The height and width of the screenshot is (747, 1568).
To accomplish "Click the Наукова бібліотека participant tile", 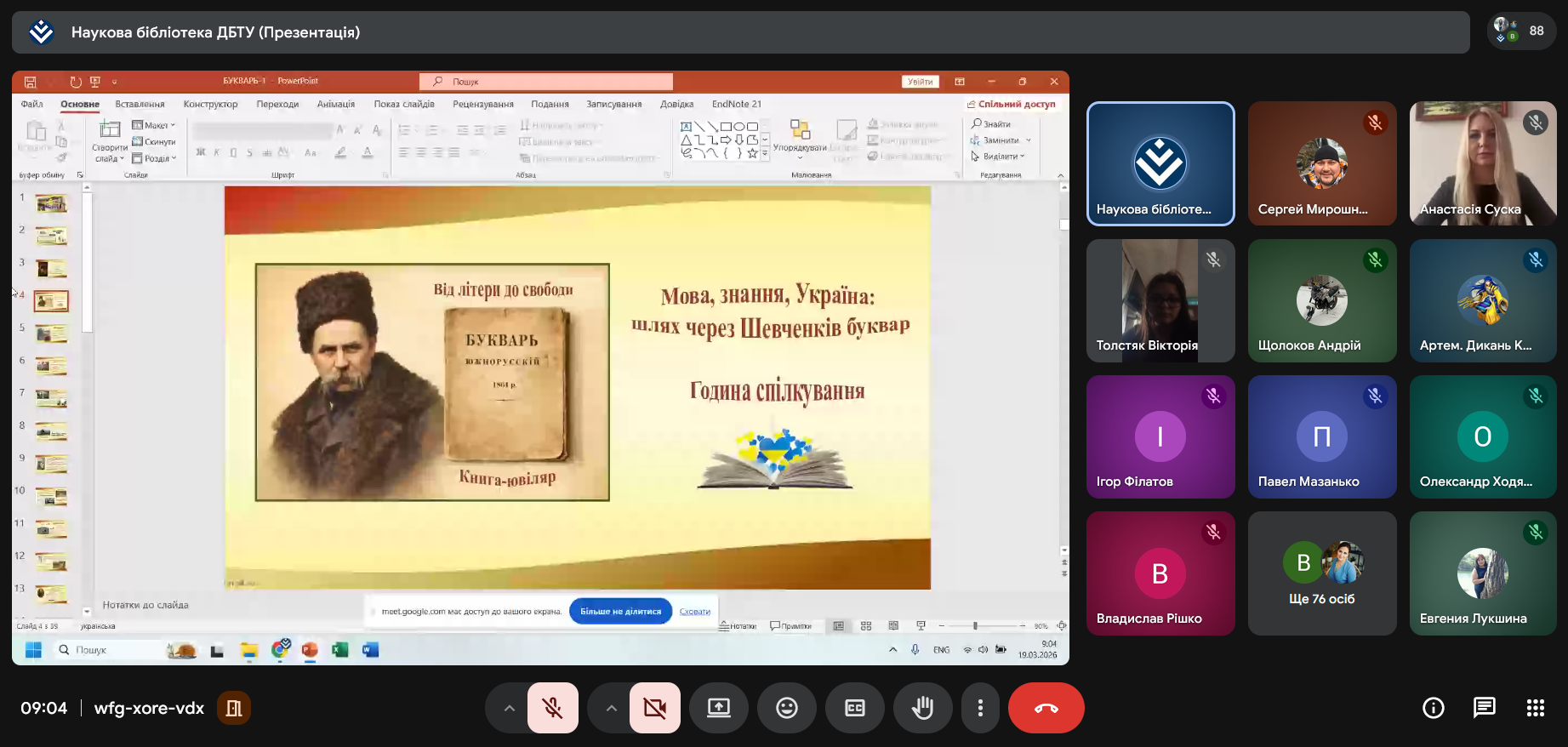I will point(1160,164).
